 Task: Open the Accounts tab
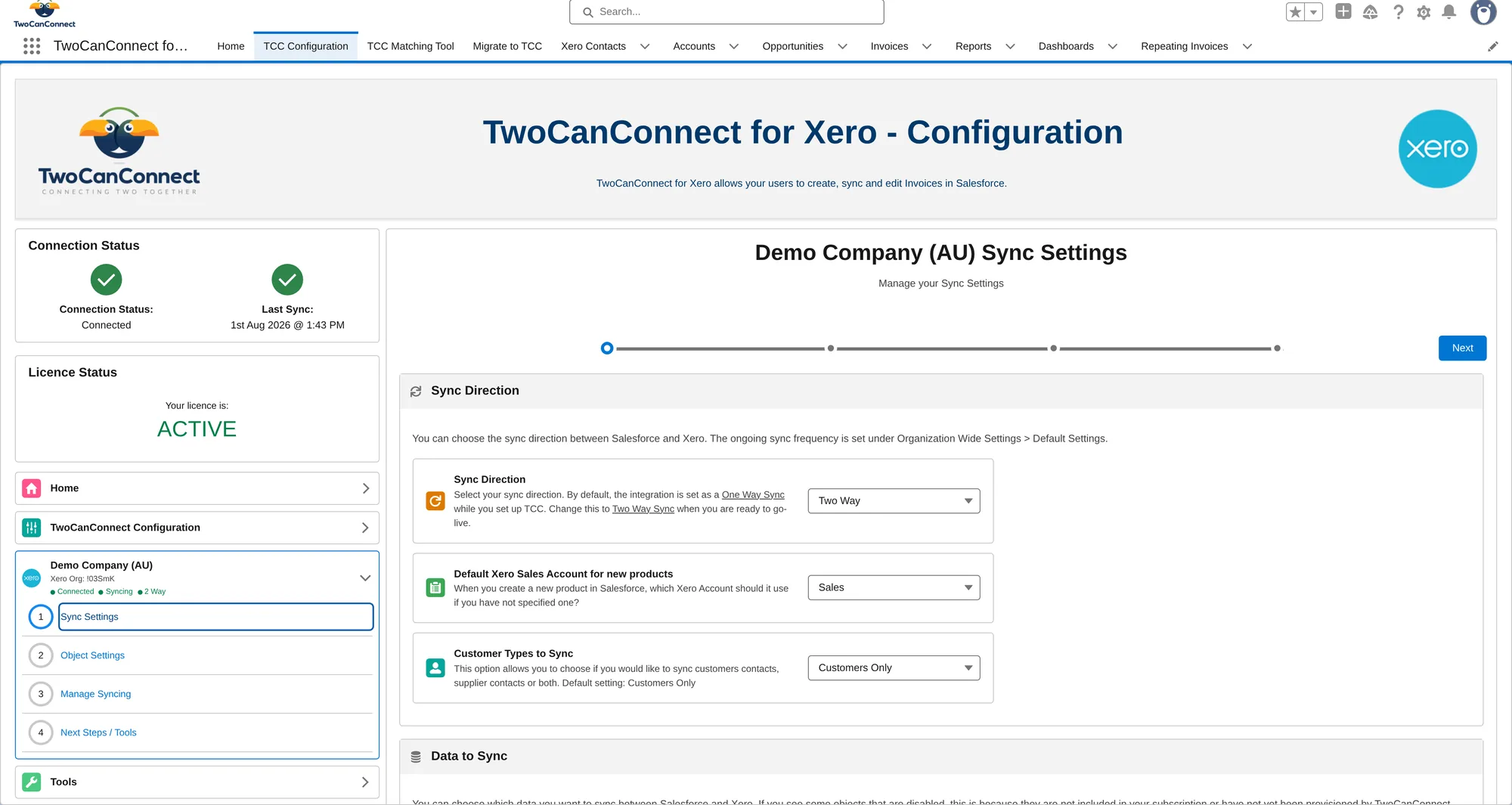pos(694,46)
